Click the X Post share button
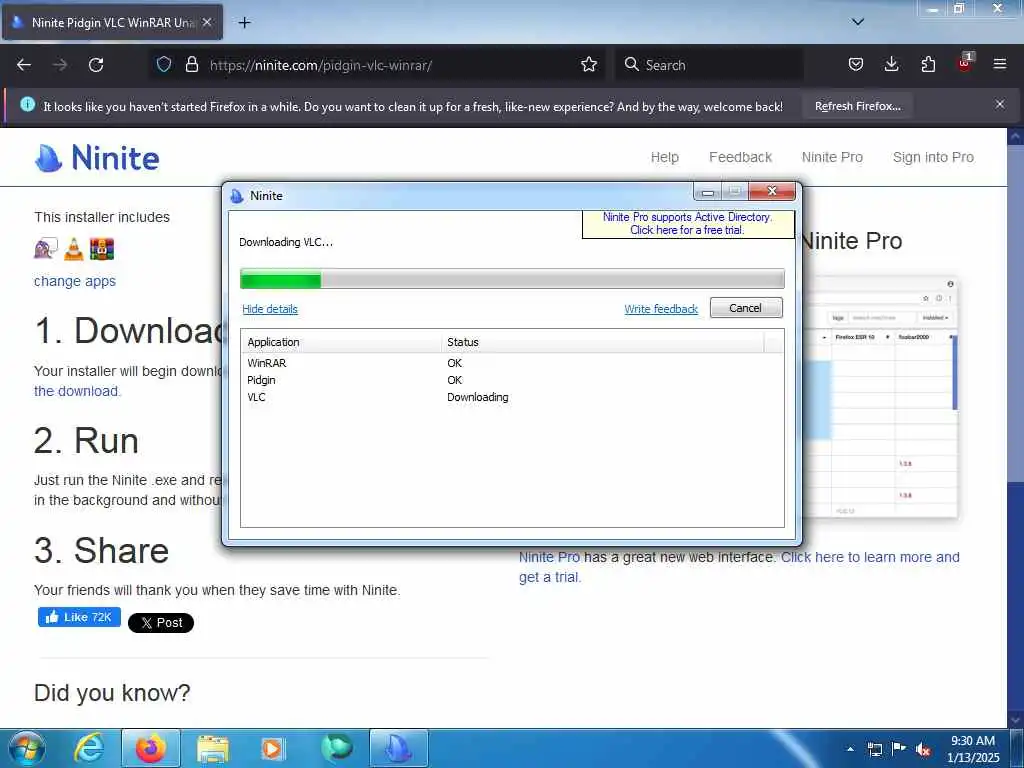Image resolution: width=1024 pixels, height=768 pixels. [x=161, y=622]
